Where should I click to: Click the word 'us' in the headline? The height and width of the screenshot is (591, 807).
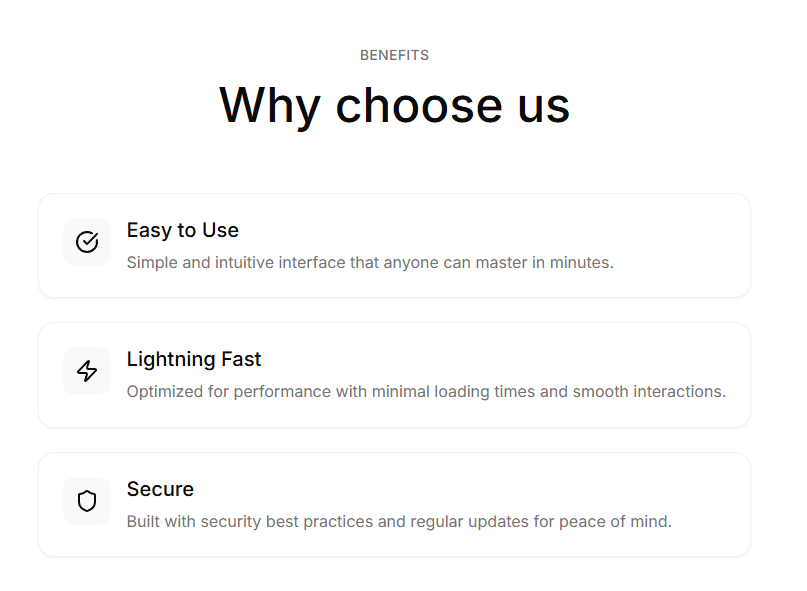point(542,105)
